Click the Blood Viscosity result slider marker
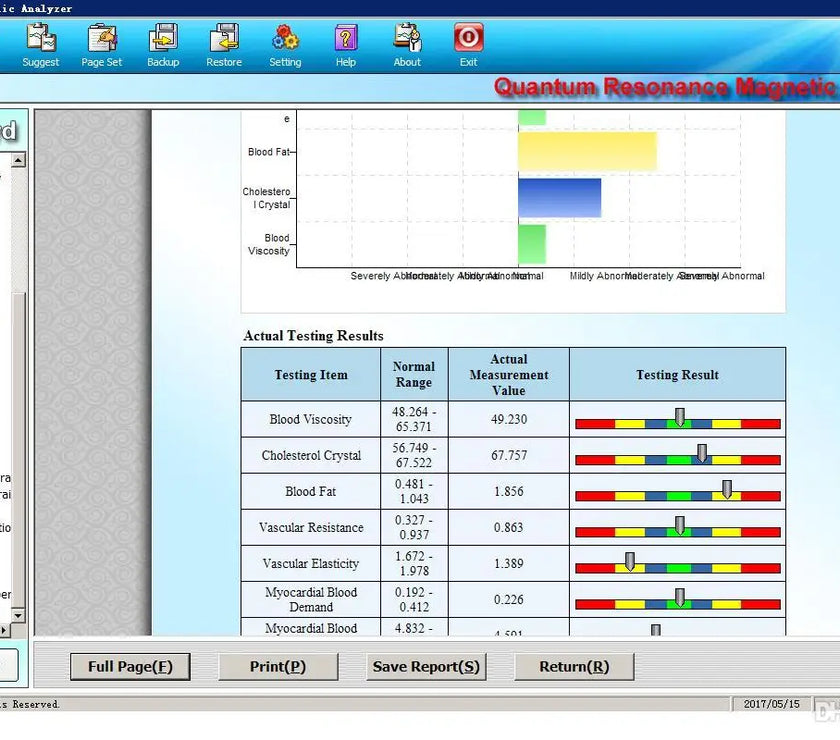Viewport: 840px width, 740px height. pos(679,417)
